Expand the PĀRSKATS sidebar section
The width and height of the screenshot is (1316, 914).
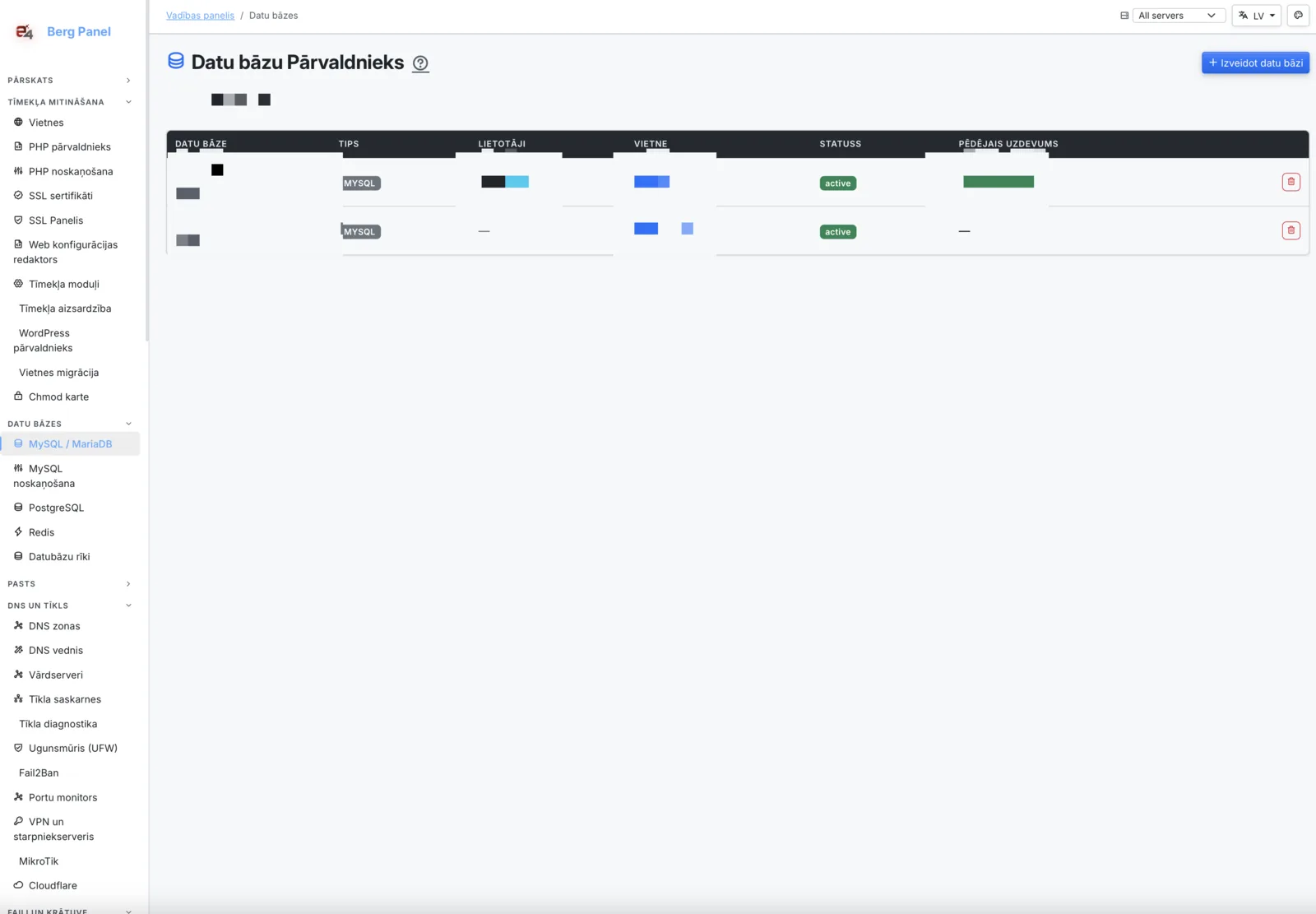(70, 80)
